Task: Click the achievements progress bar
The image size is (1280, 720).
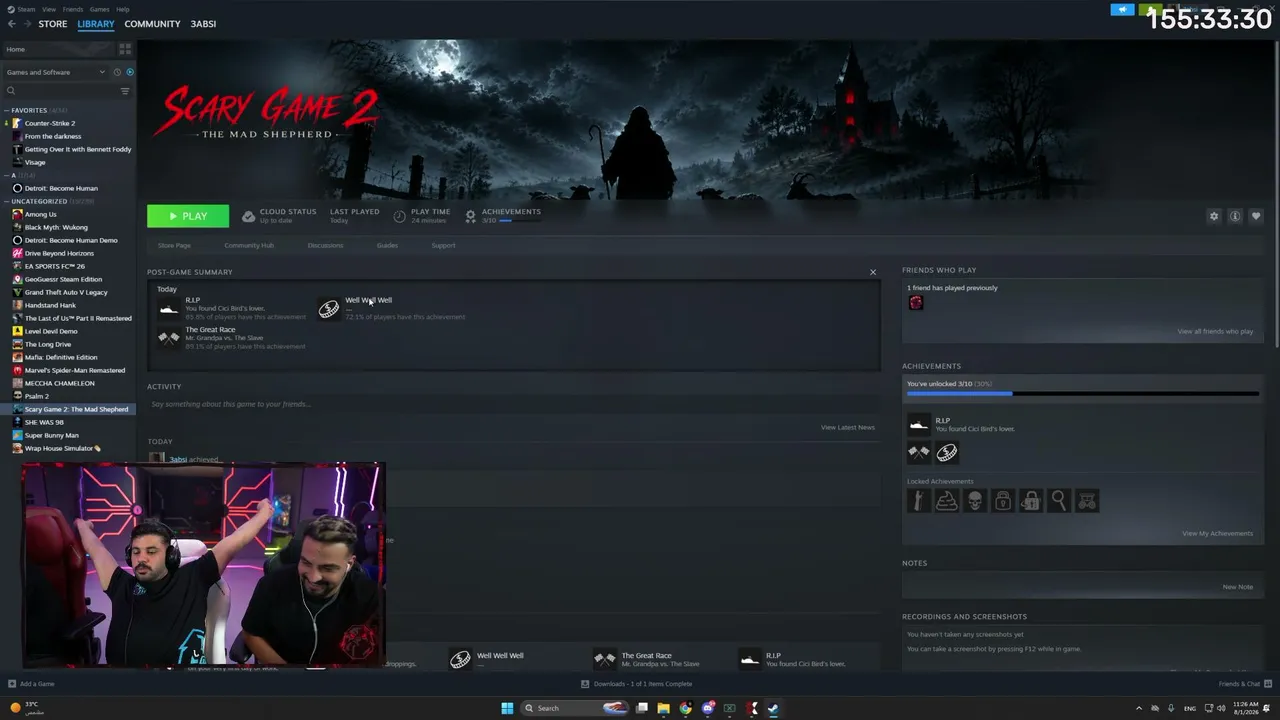Action: (1083, 394)
